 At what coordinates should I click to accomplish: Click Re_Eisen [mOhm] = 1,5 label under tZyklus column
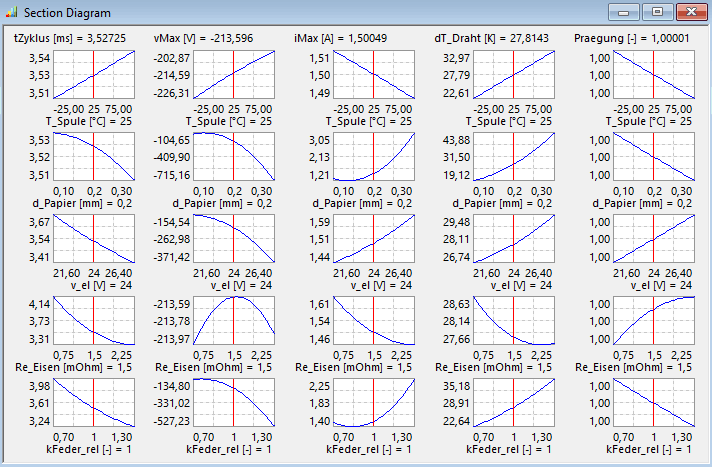tap(73, 367)
